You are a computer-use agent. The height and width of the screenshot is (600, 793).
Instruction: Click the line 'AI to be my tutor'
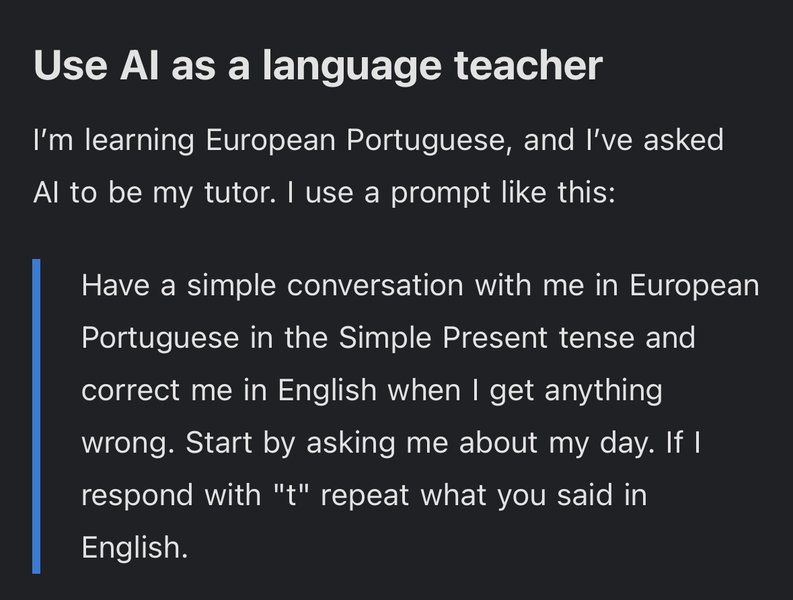324,193
